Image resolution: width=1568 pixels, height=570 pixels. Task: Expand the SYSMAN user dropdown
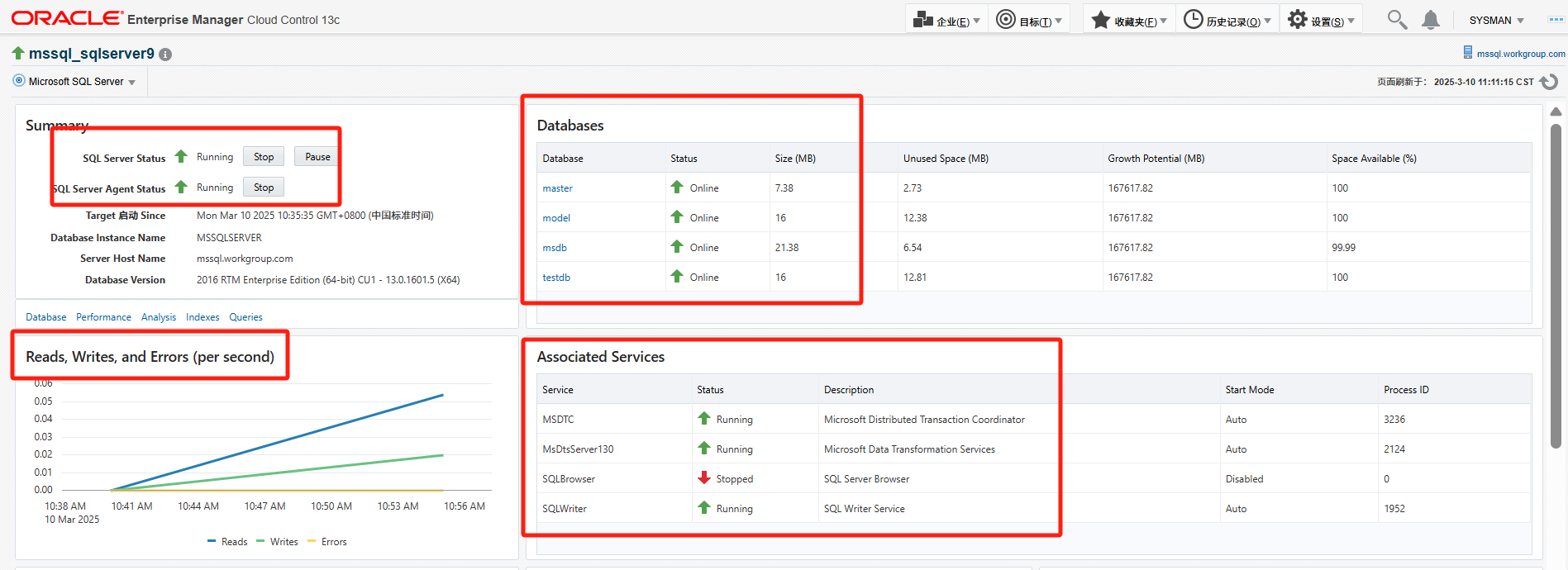[1497, 20]
